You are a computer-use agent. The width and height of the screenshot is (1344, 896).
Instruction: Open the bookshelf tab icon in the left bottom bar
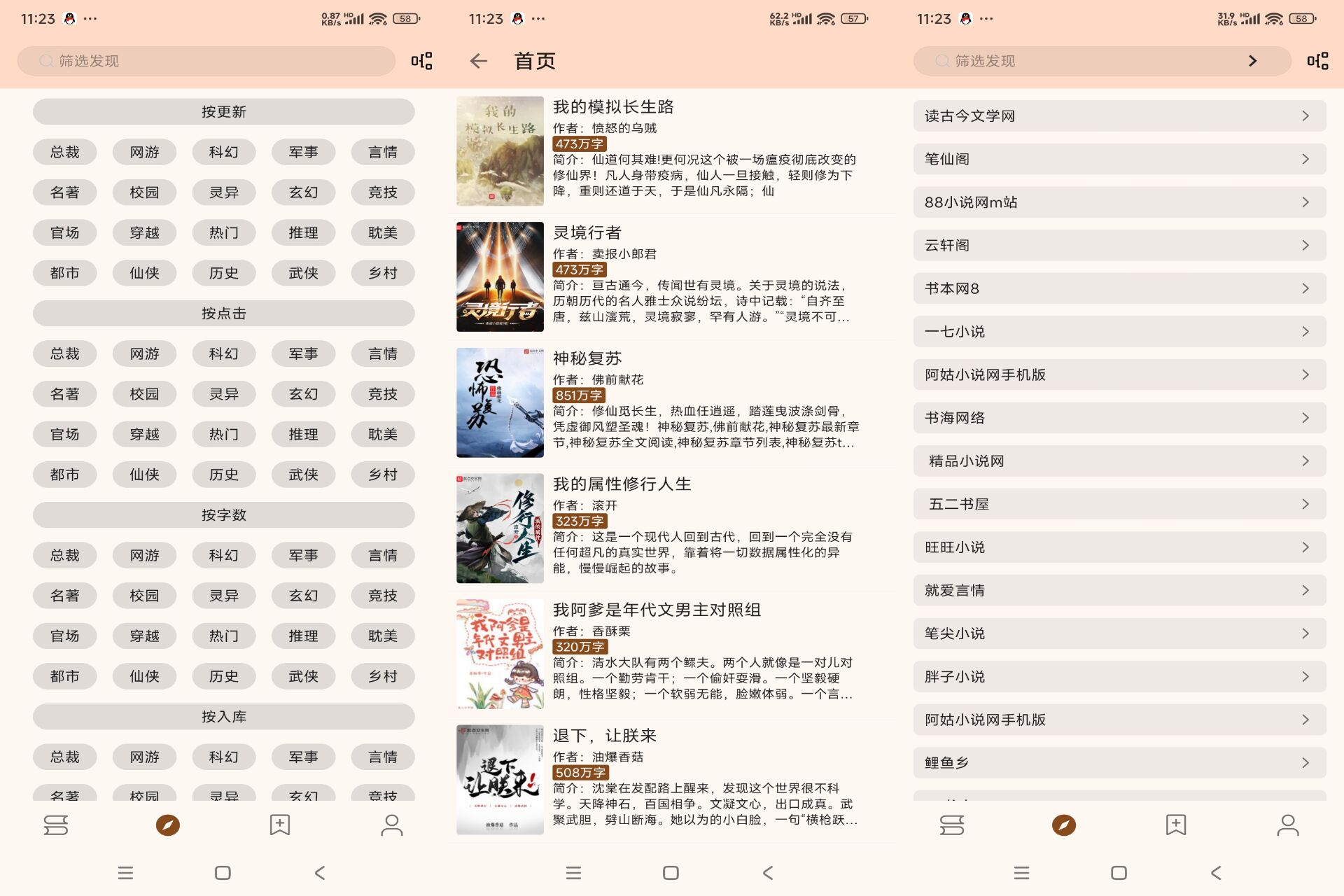56,825
